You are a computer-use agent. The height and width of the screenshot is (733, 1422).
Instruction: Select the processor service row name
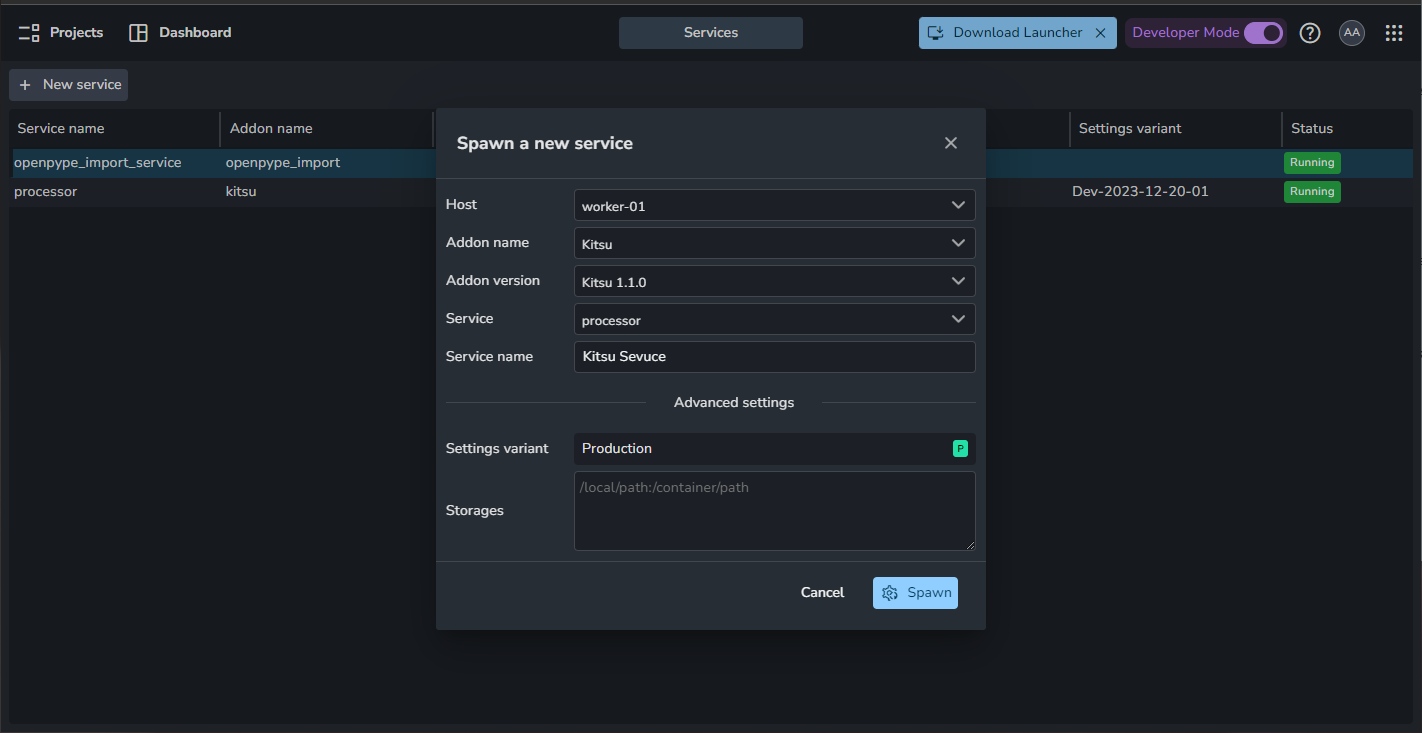[46, 192]
